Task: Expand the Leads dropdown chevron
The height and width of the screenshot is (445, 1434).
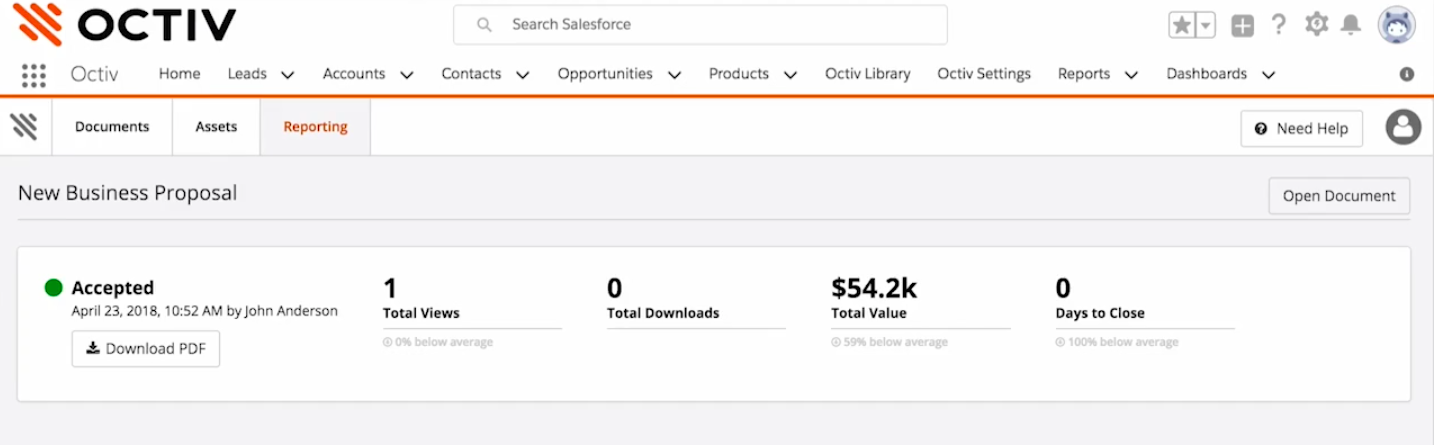Action: point(288,75)
